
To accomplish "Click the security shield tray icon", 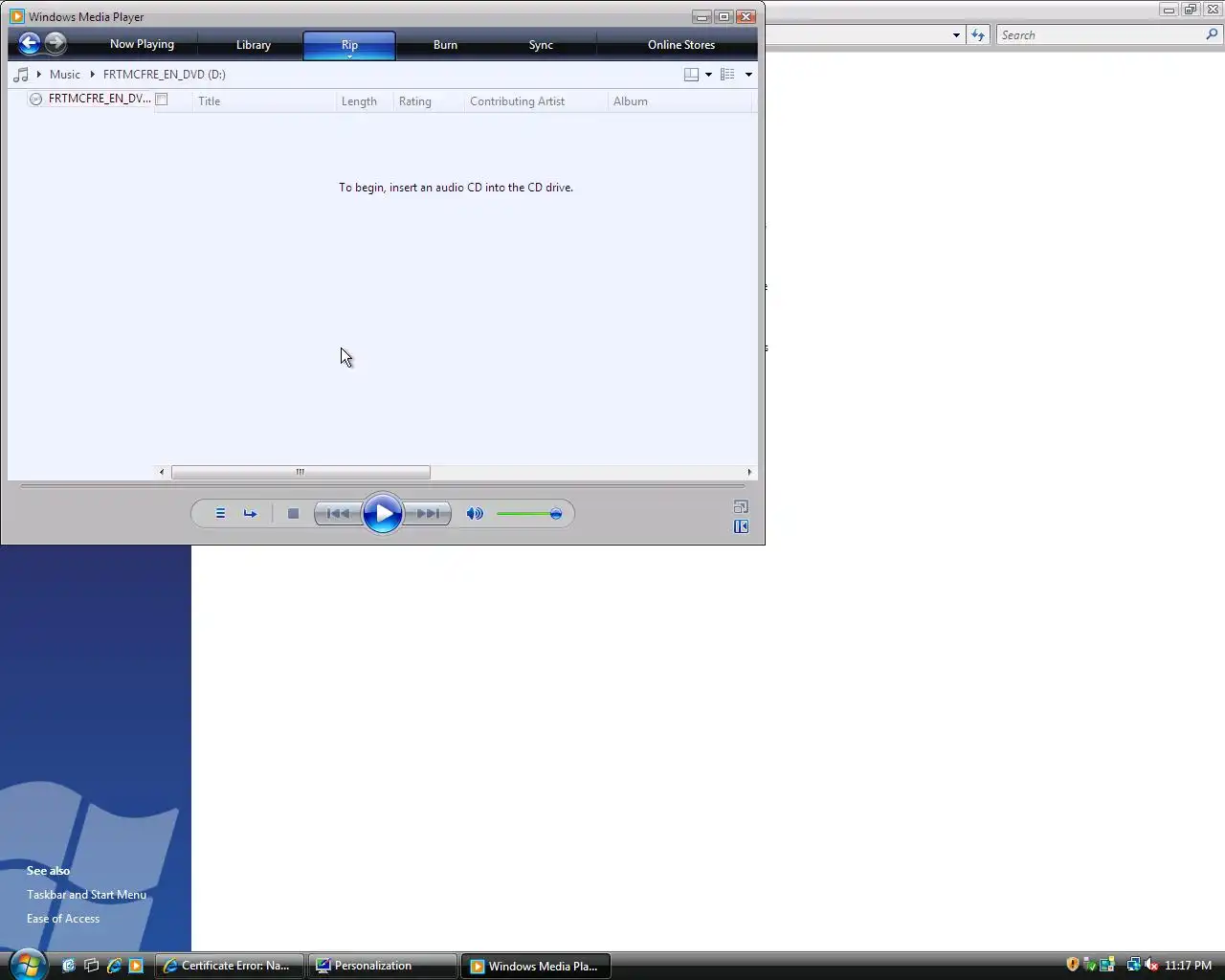I will [x=1073, y=965].
